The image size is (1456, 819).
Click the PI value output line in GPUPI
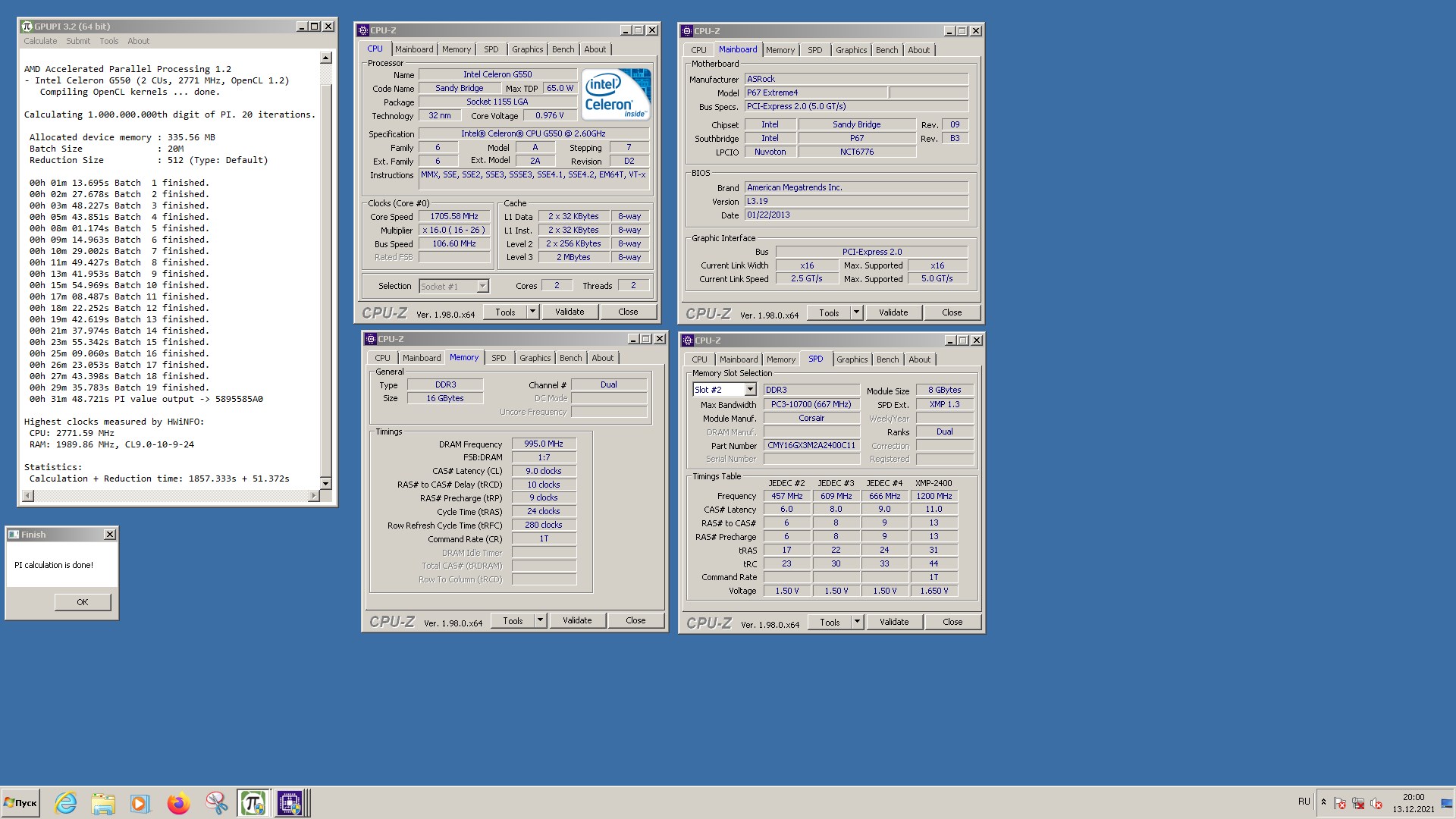click(146, 399)
